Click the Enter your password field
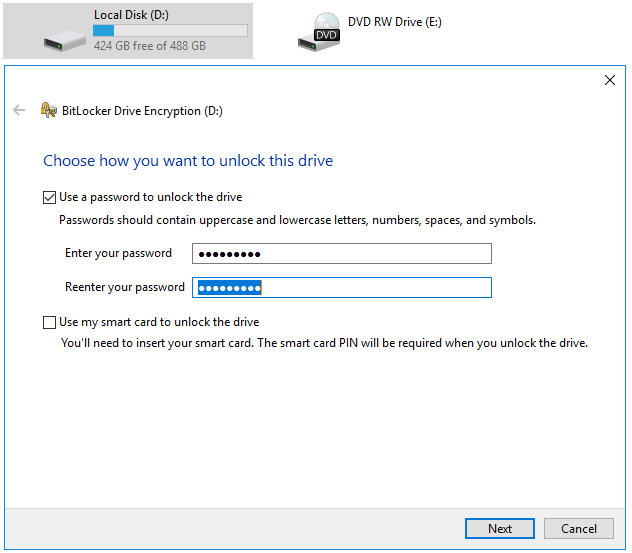Viewport: 632px width, 553px height. pos(342,254)
